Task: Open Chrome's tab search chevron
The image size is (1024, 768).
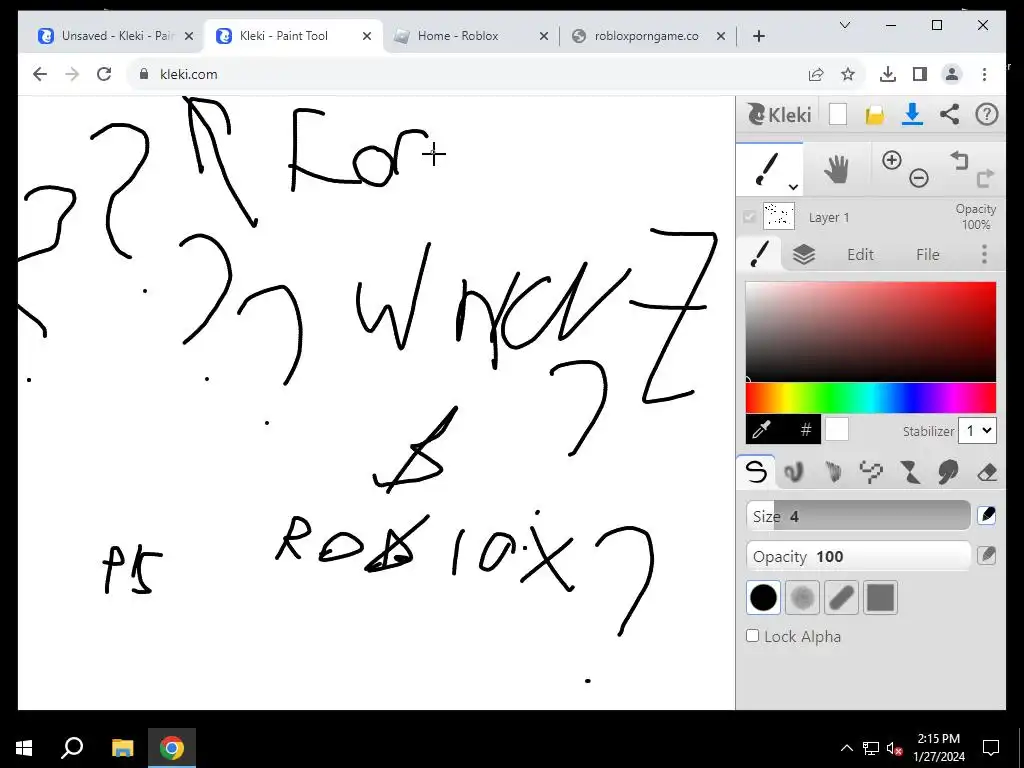Action: pos(844,25)
